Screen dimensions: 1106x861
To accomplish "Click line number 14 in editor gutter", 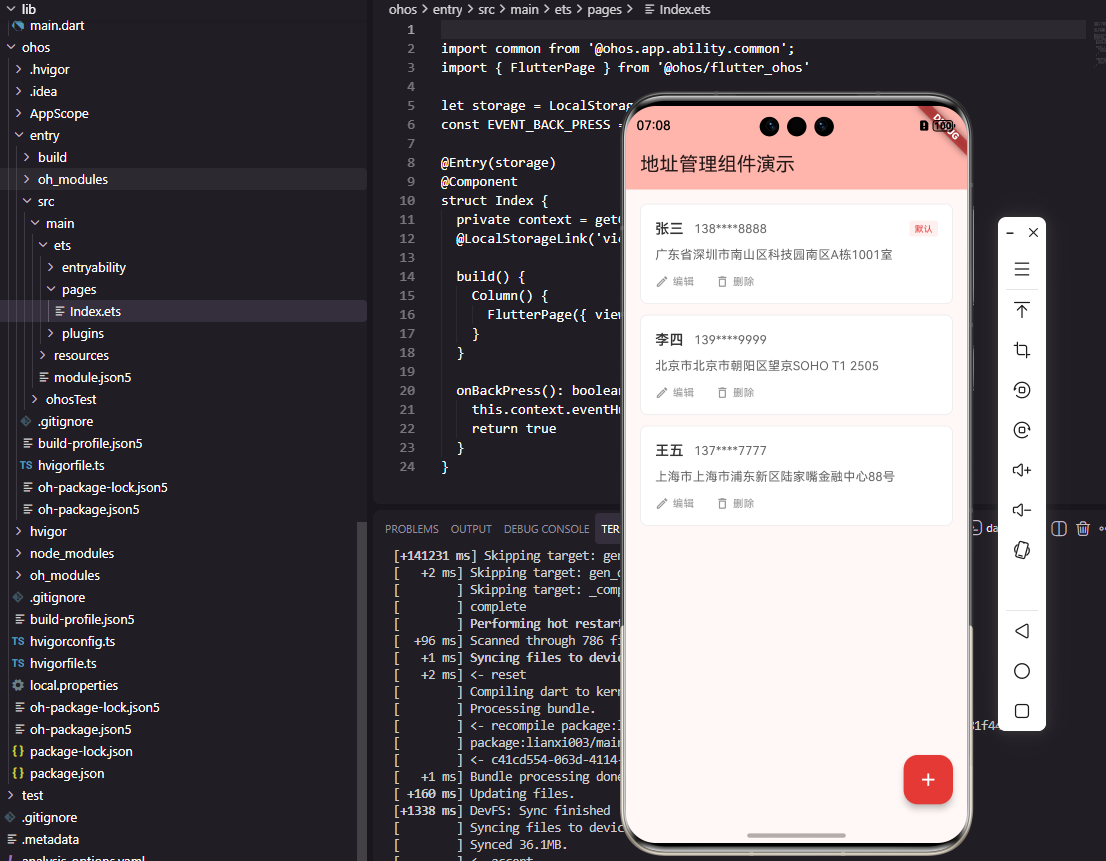I will (x=407, y=276).
